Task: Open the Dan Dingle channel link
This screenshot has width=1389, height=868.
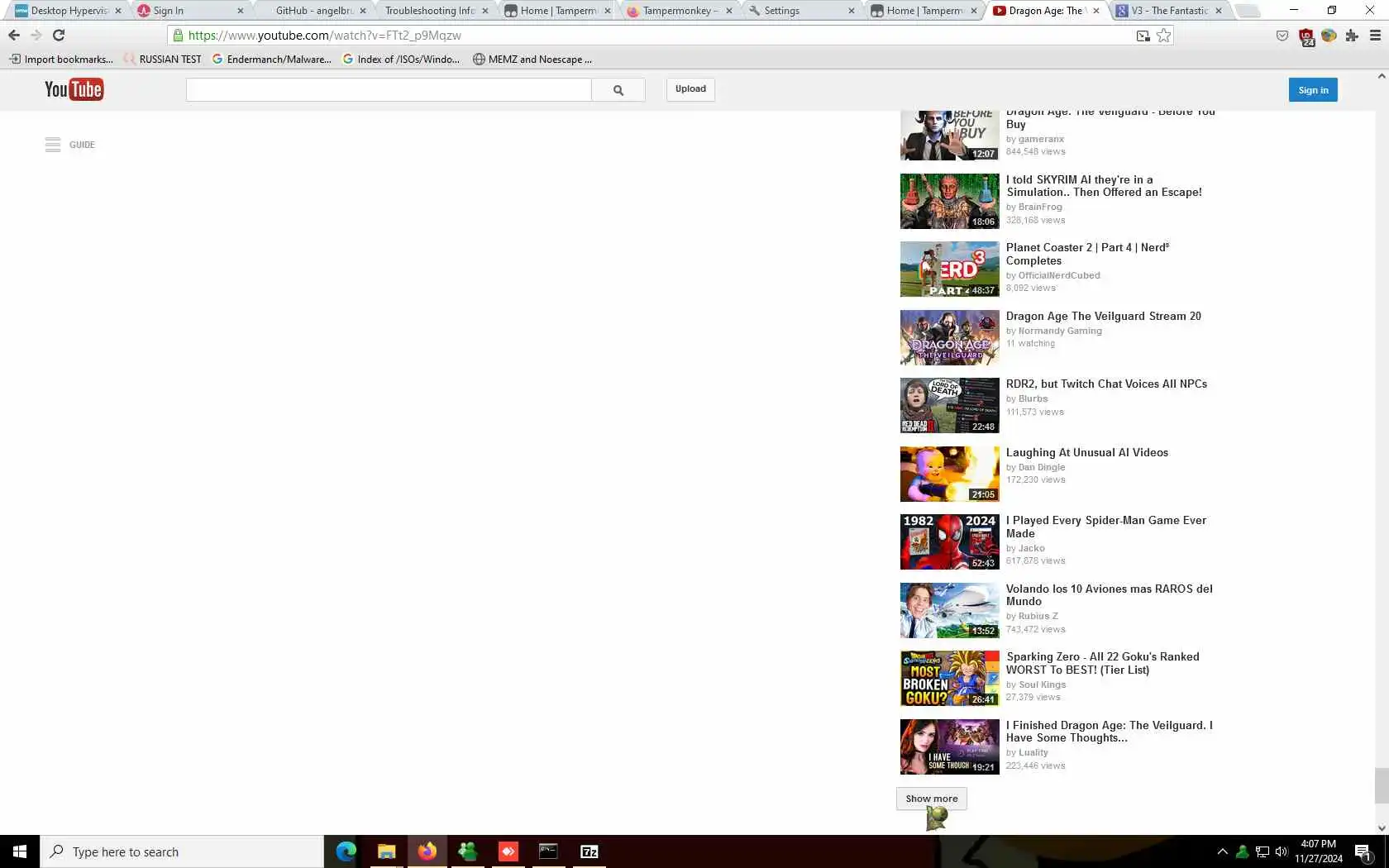Action: click(x=1042, y=467)
